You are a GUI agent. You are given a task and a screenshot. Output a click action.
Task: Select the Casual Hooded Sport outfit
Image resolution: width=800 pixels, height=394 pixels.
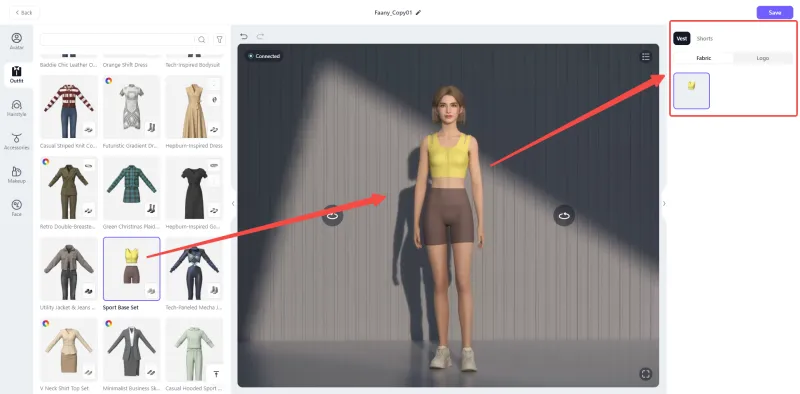click(x=194, y=349)
